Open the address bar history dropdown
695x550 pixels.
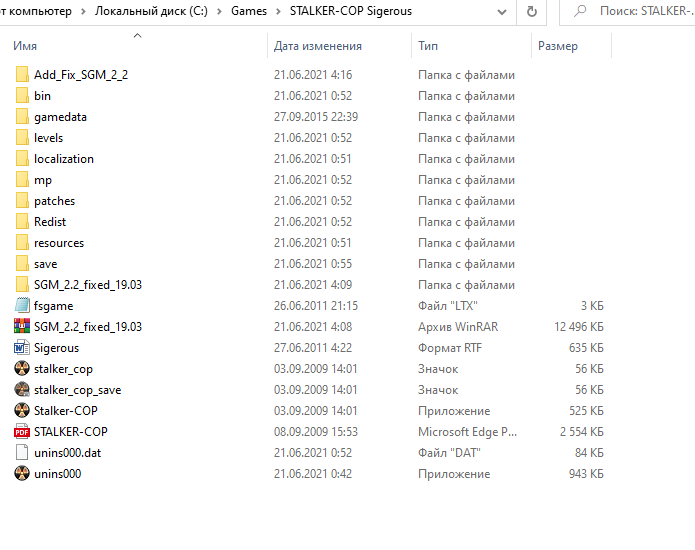point(502,12)
